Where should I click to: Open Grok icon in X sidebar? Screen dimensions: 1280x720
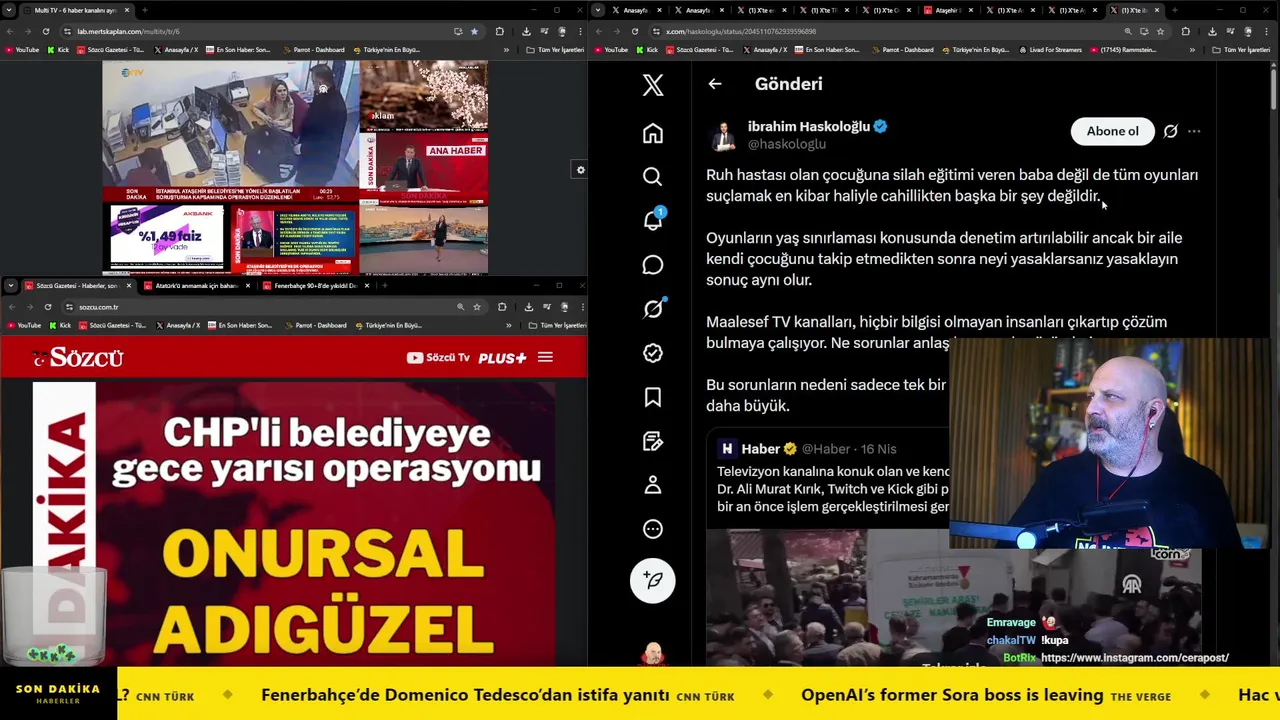pyautogui.click(x=653, y=309)
